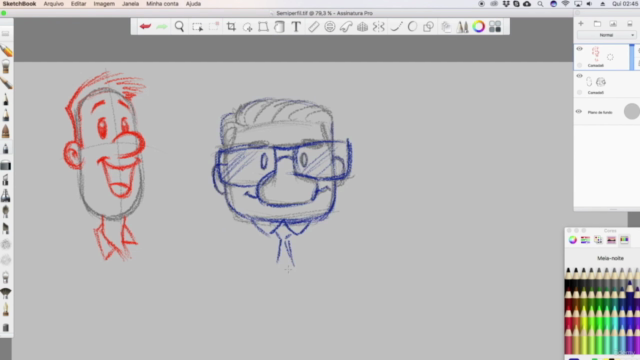Select the pencil brush in left palette
This screenshot has height=360, width=640.
(x=6, y=51)
